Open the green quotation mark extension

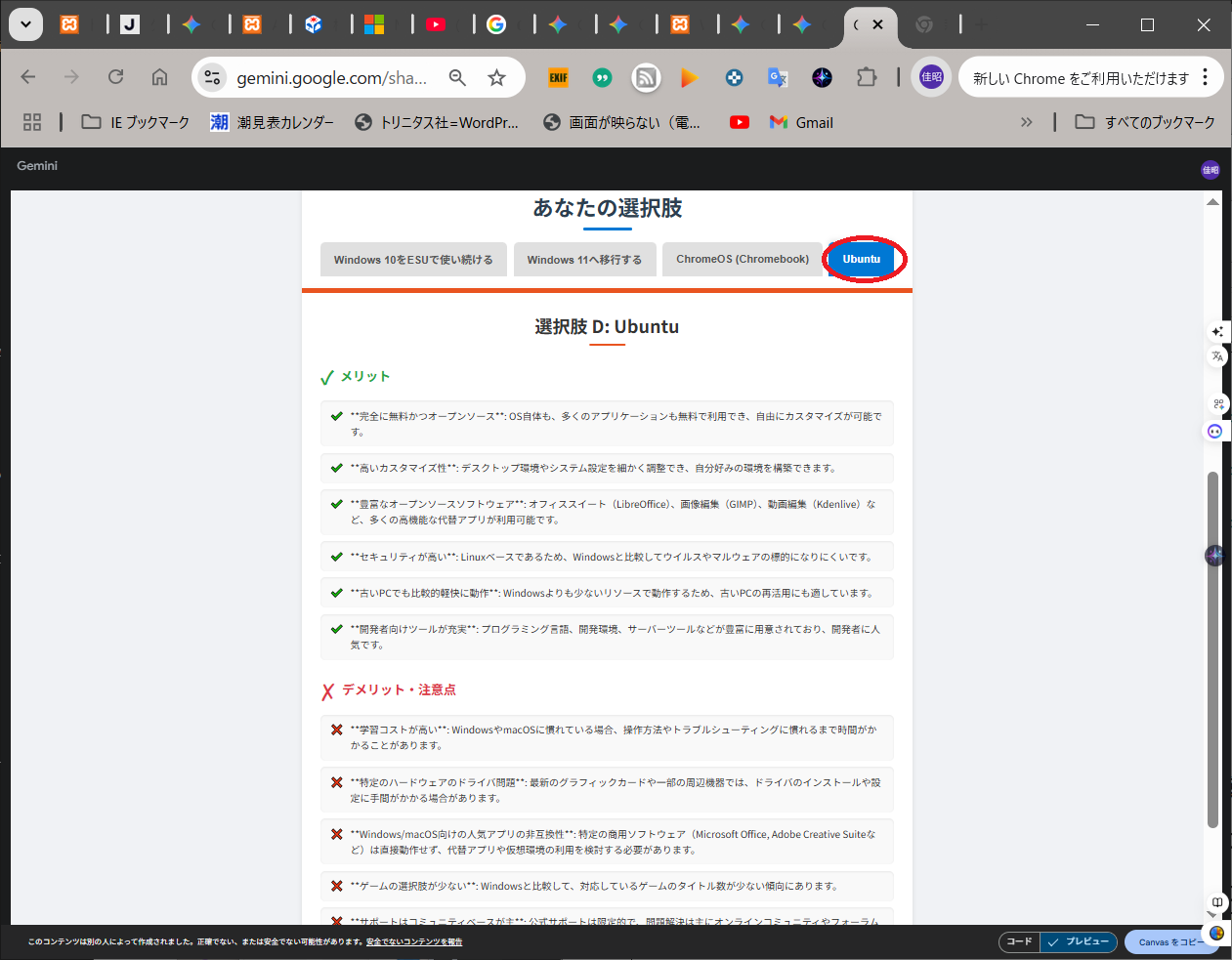pos(602,77)
